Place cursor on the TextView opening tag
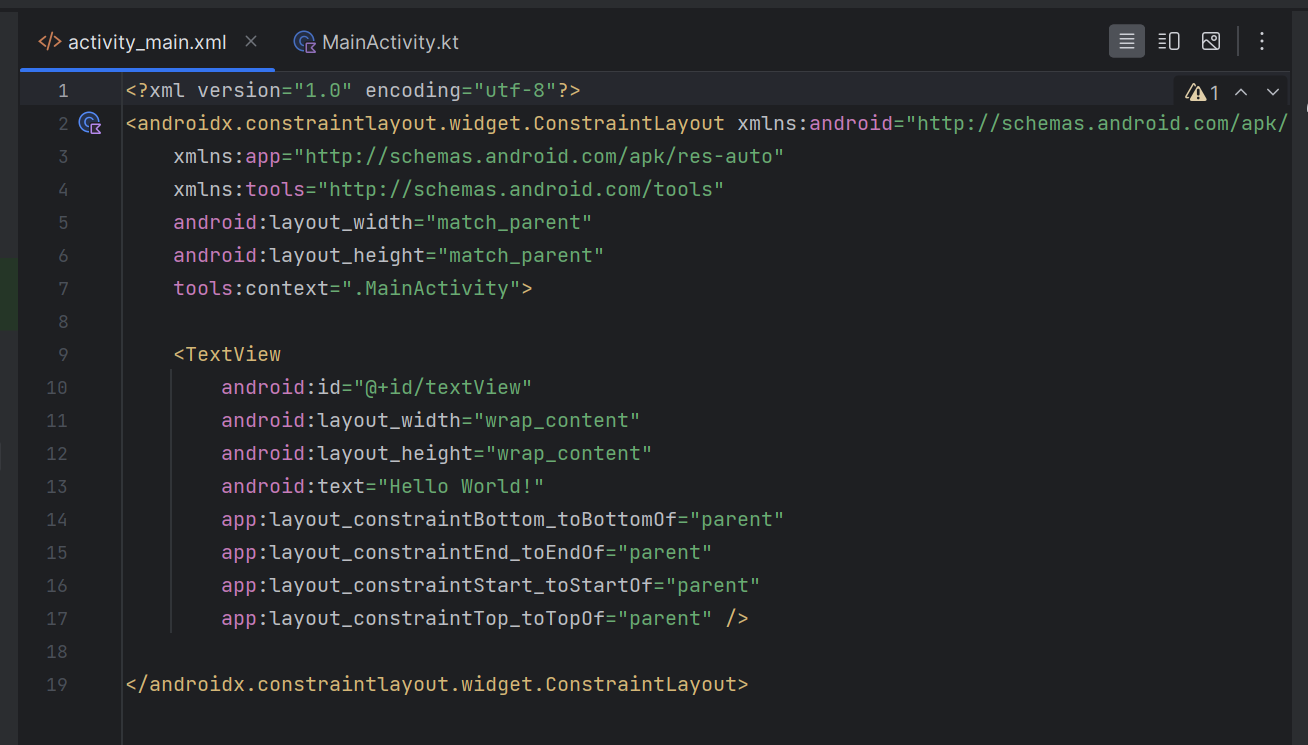The height and width of the screenshot is (745, 1308). coord(233,355)
